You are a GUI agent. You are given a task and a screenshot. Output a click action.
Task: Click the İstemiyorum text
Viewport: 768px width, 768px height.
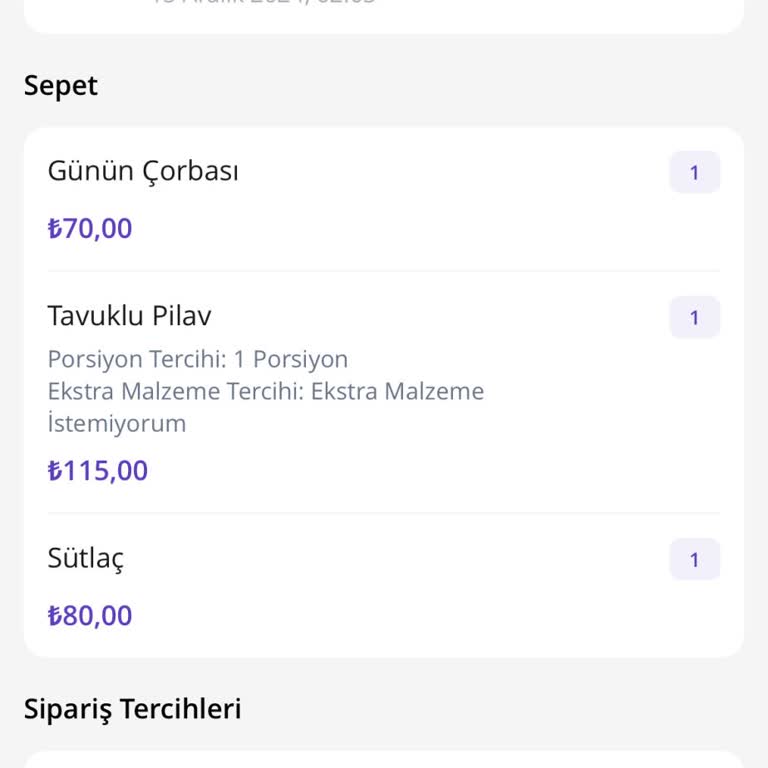(117, 423)
